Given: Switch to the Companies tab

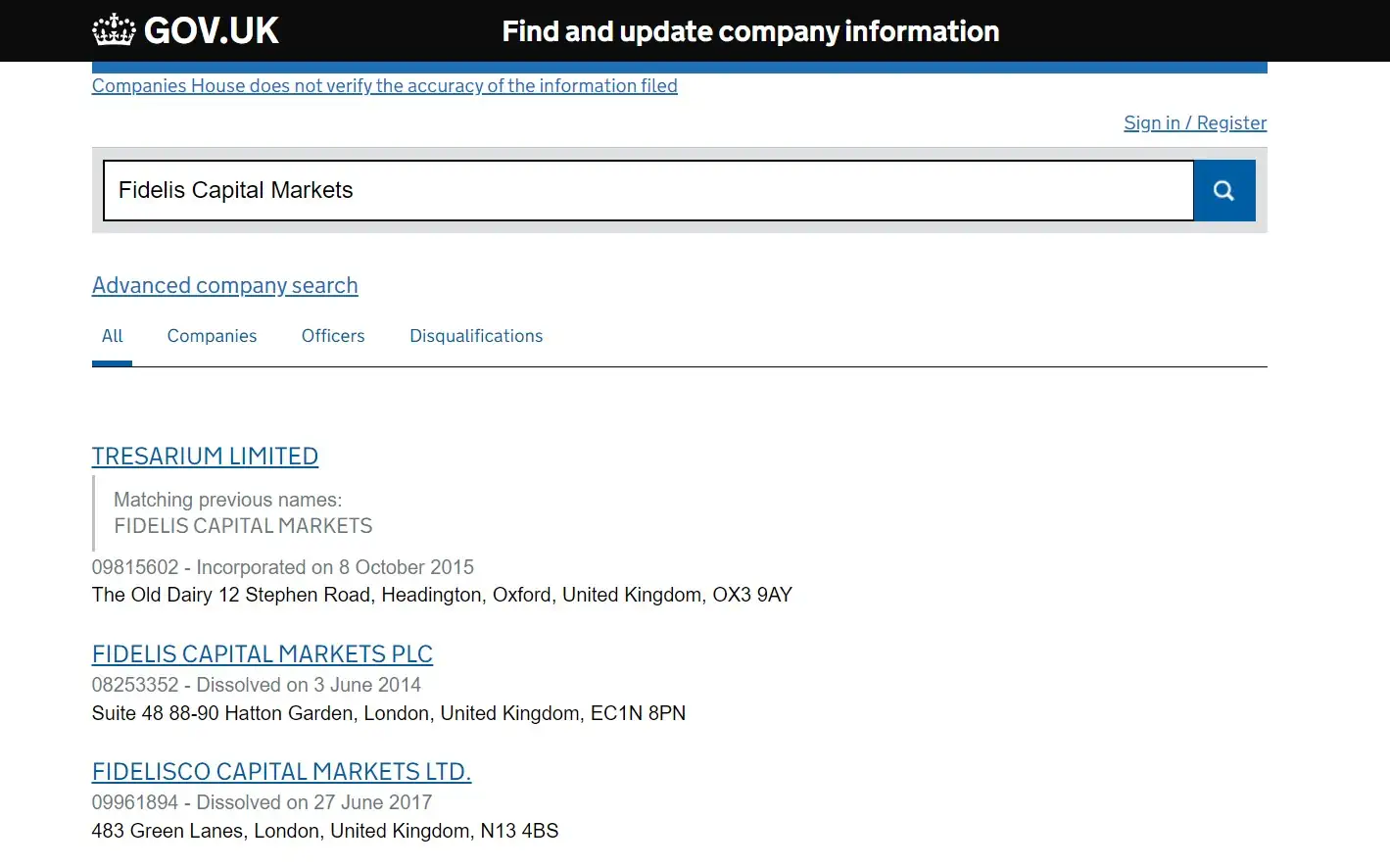Looking at the screenshot, I should pyautogui.click(x=212, y=336).
